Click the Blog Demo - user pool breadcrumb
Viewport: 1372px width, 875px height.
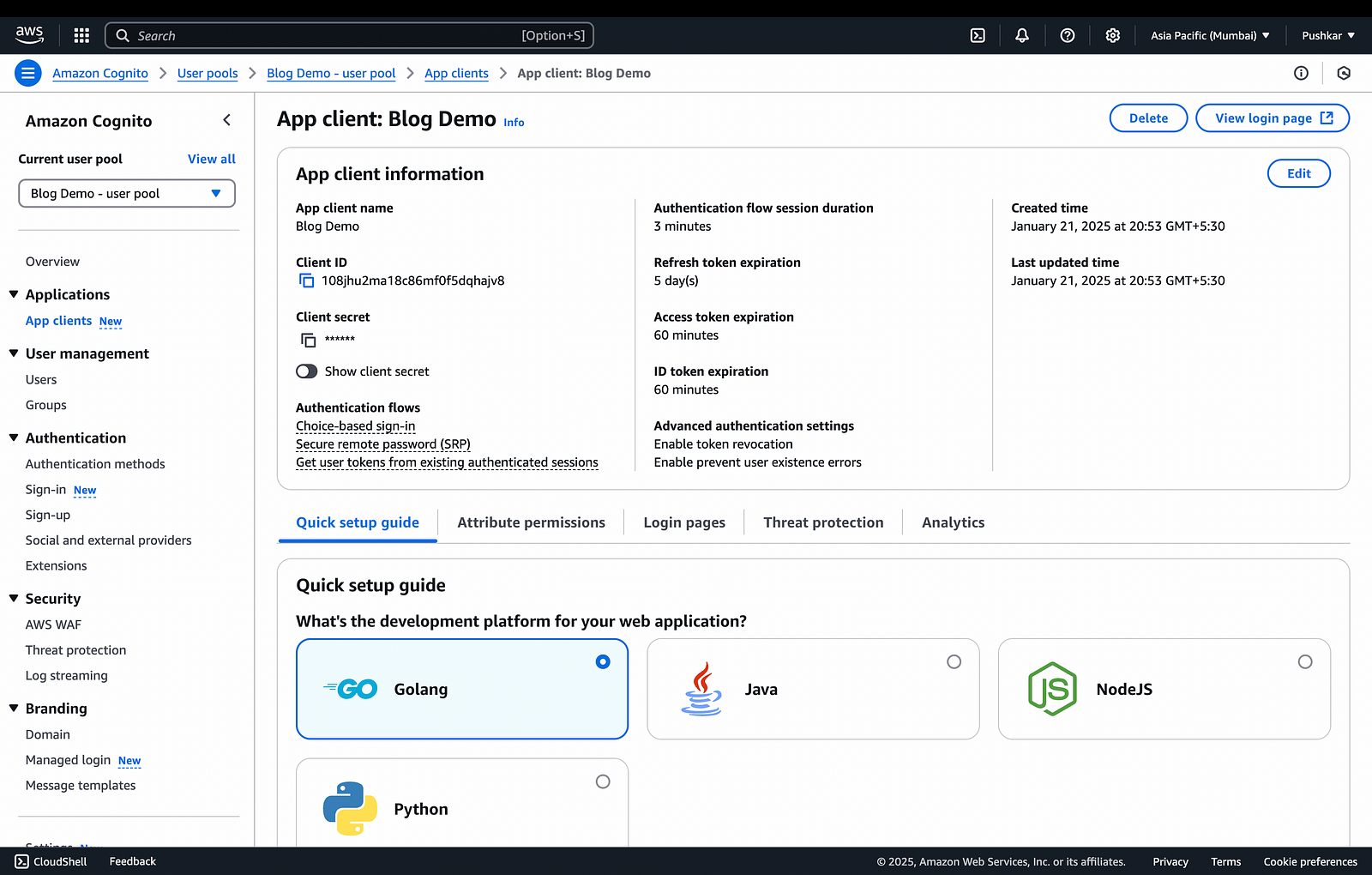point(331,73)
